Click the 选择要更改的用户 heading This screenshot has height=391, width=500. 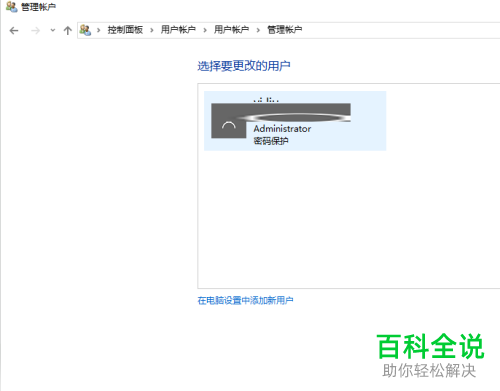244,66
